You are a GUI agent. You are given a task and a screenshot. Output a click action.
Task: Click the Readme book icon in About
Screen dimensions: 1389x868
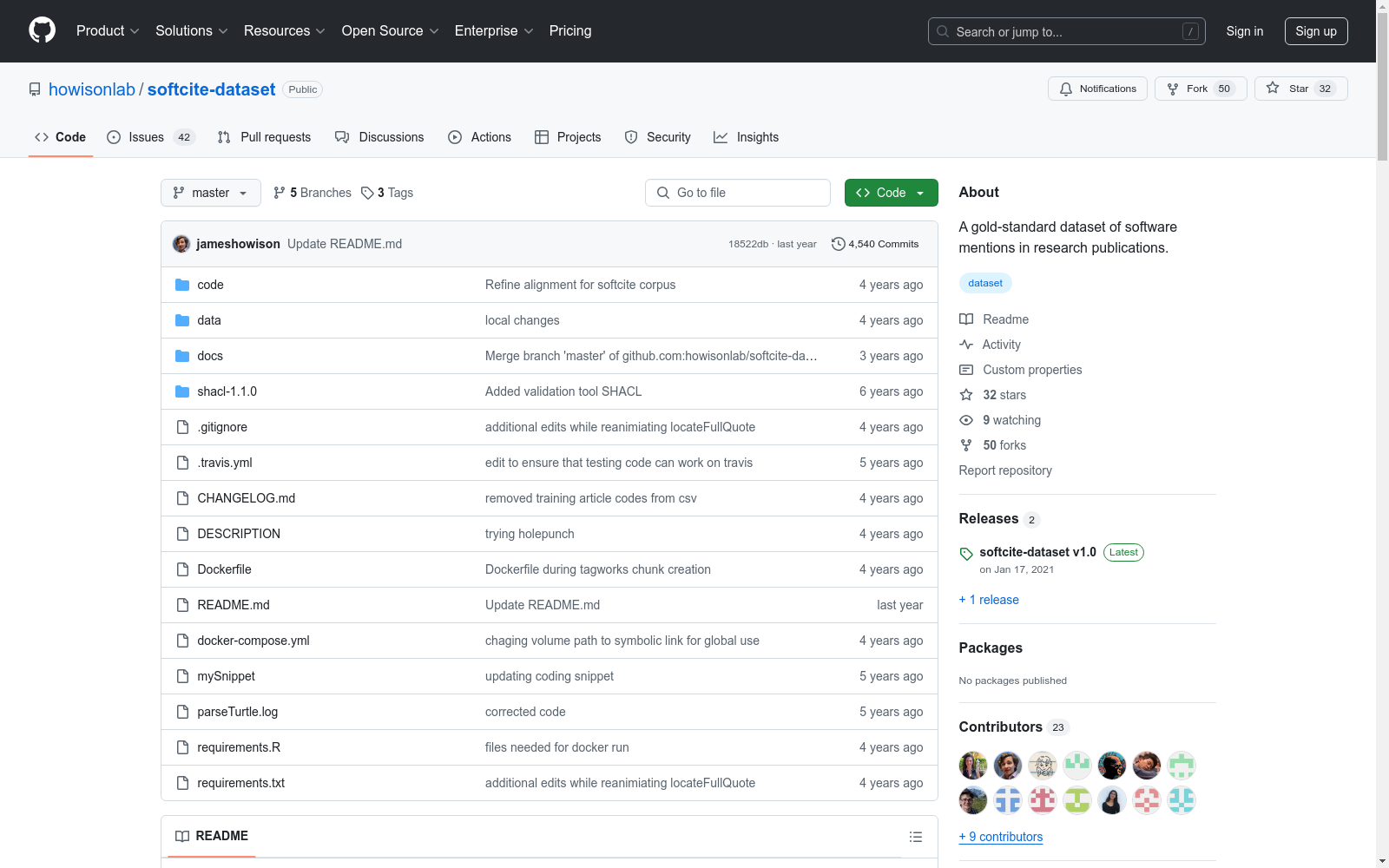point(966,319)
